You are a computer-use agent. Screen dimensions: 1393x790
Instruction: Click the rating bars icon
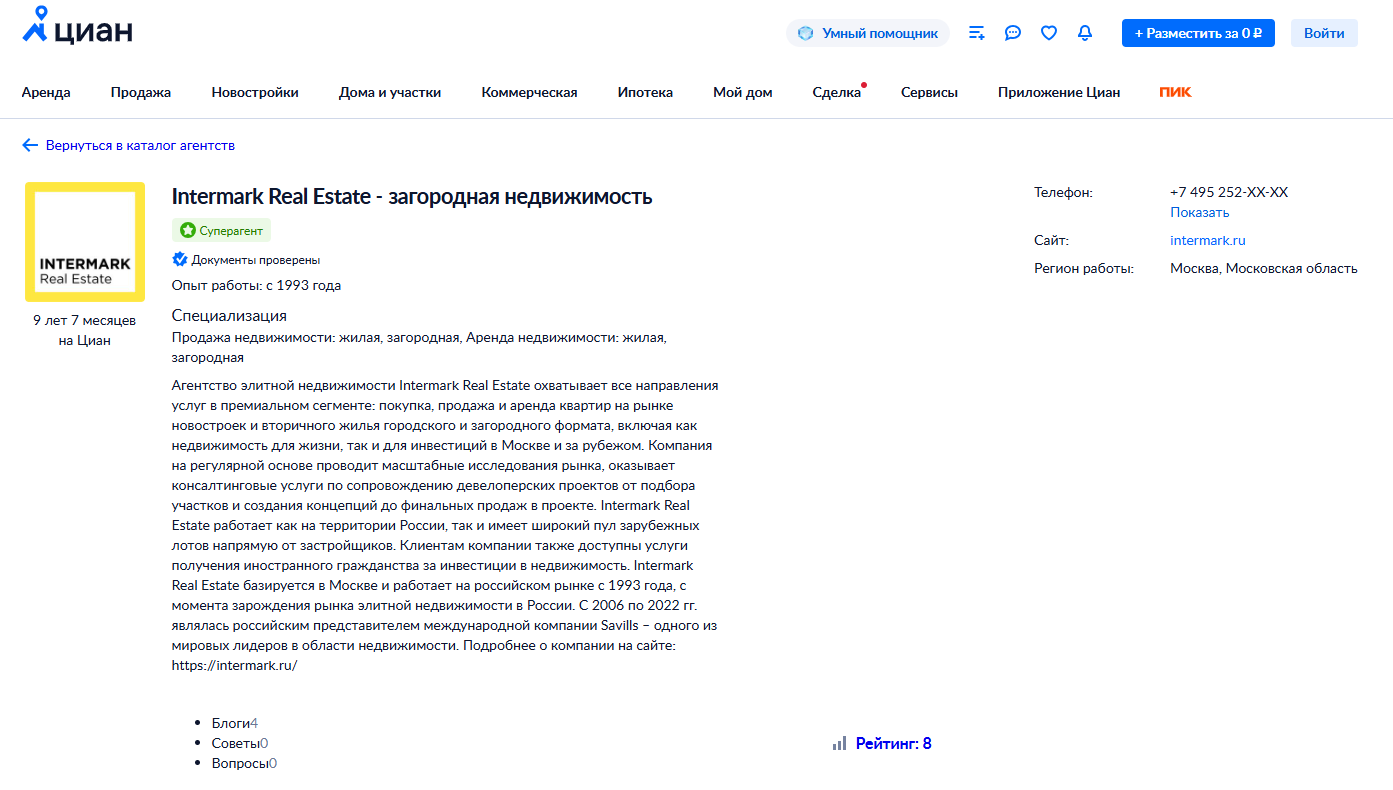[x=840, y=744]
